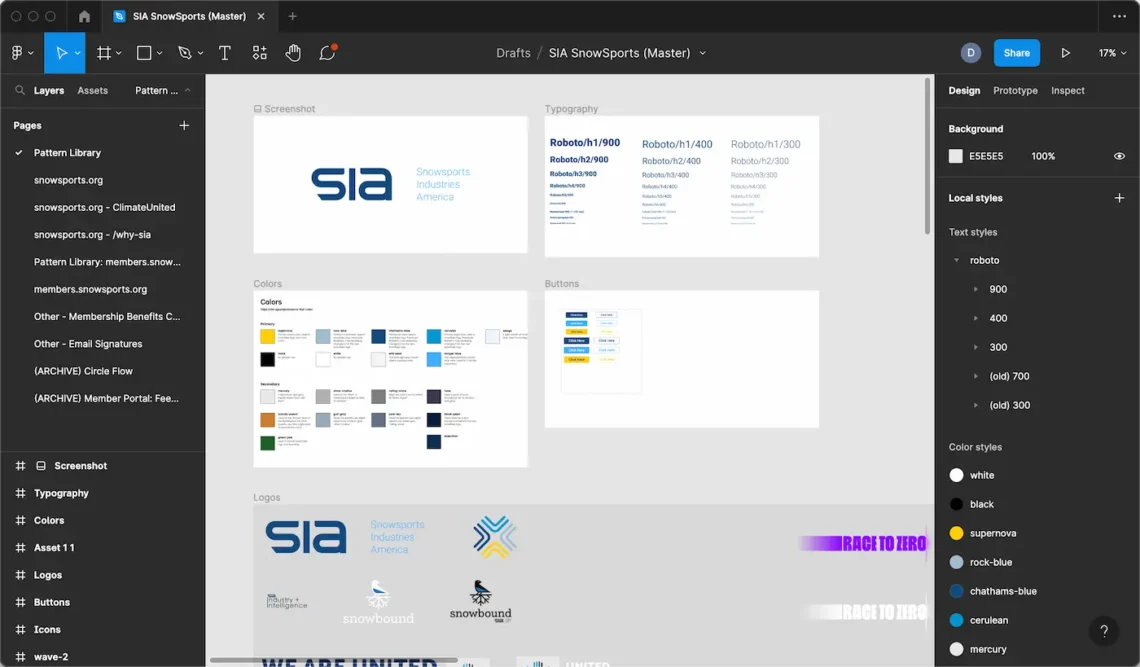Add a new page with the plus icon
The width and height of the screenshot is (1140, 667).
[x=184, y=125]
